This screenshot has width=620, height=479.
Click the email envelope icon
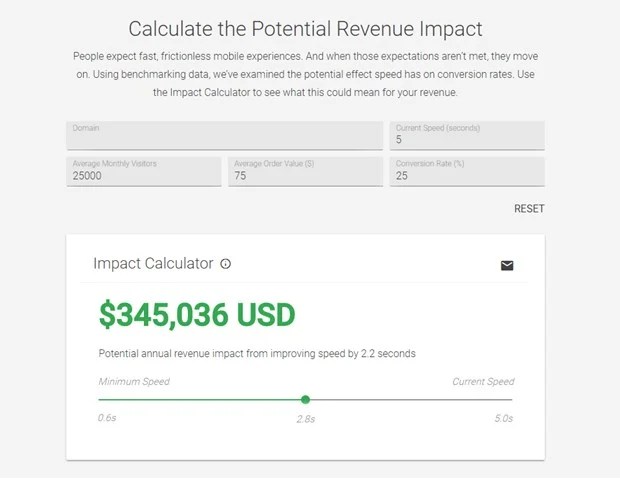pos(507,265)
